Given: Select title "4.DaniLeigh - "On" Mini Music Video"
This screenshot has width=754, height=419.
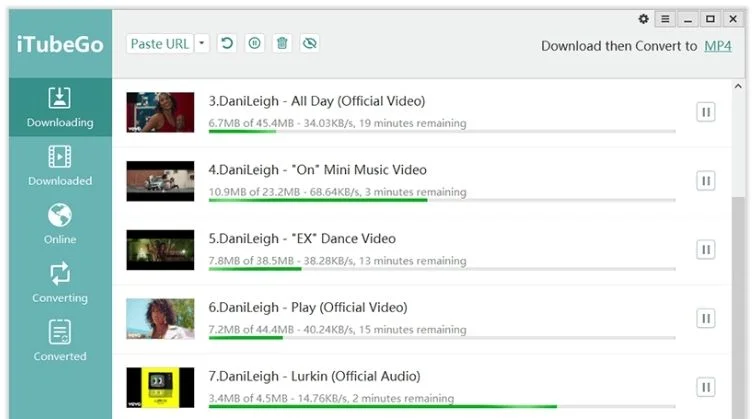Looking at the screenshot, I should (317, 170).
